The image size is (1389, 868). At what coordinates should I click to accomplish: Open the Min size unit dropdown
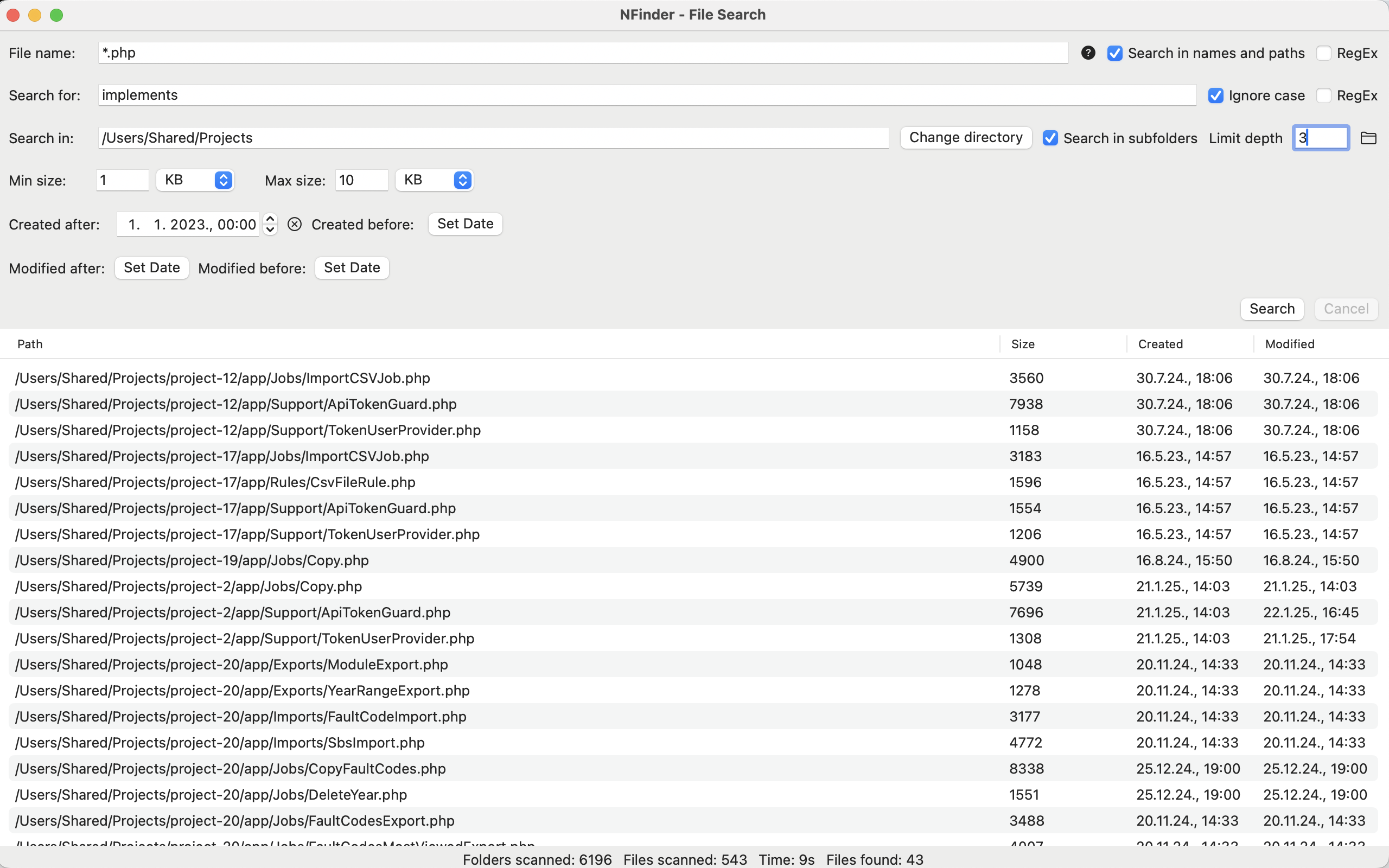[x=195, y=180]
